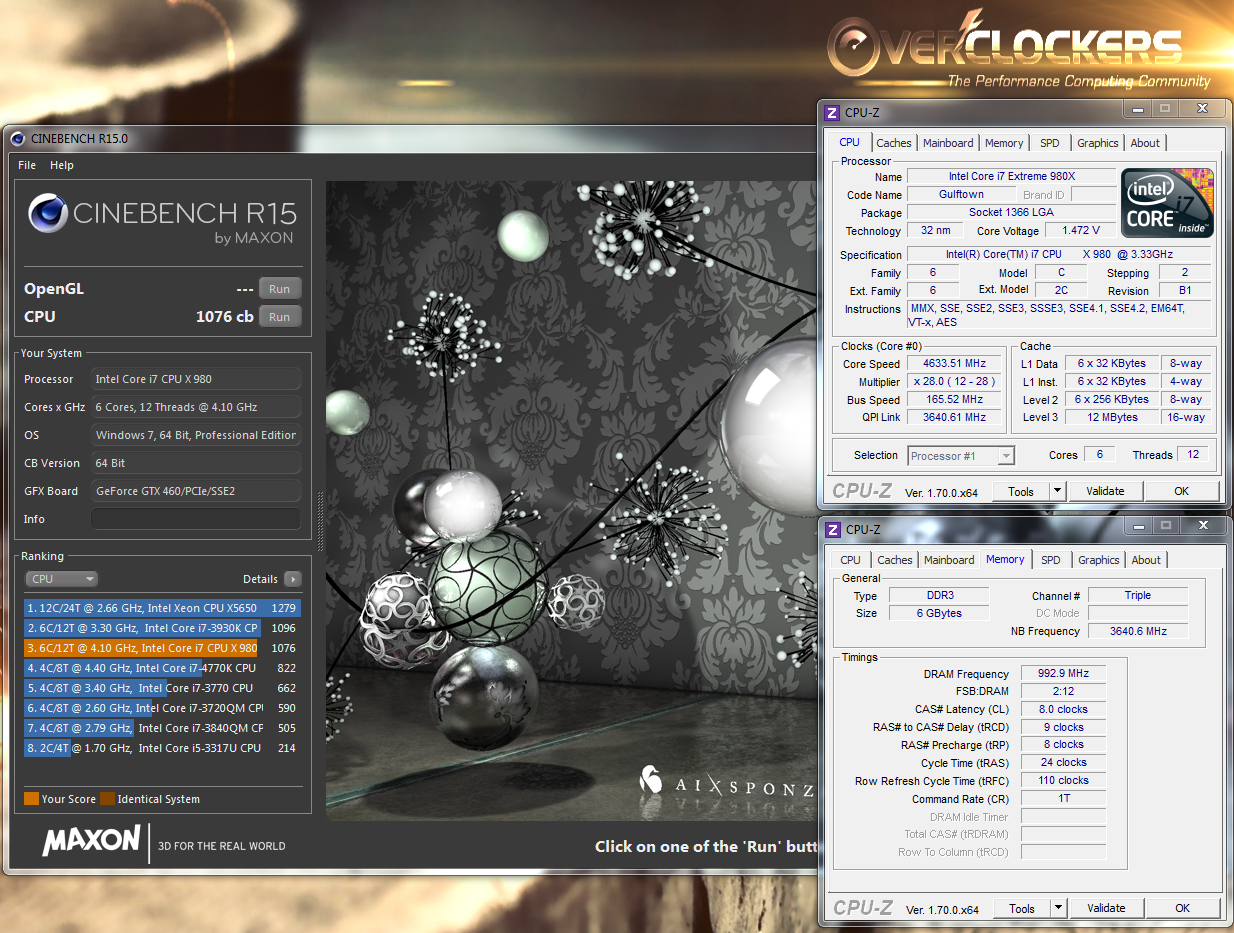Click Validate in lower CPU-Z window
The height and width of the screenshot is (933, 1234).
pyautogui.click(x=1107, y=908)
